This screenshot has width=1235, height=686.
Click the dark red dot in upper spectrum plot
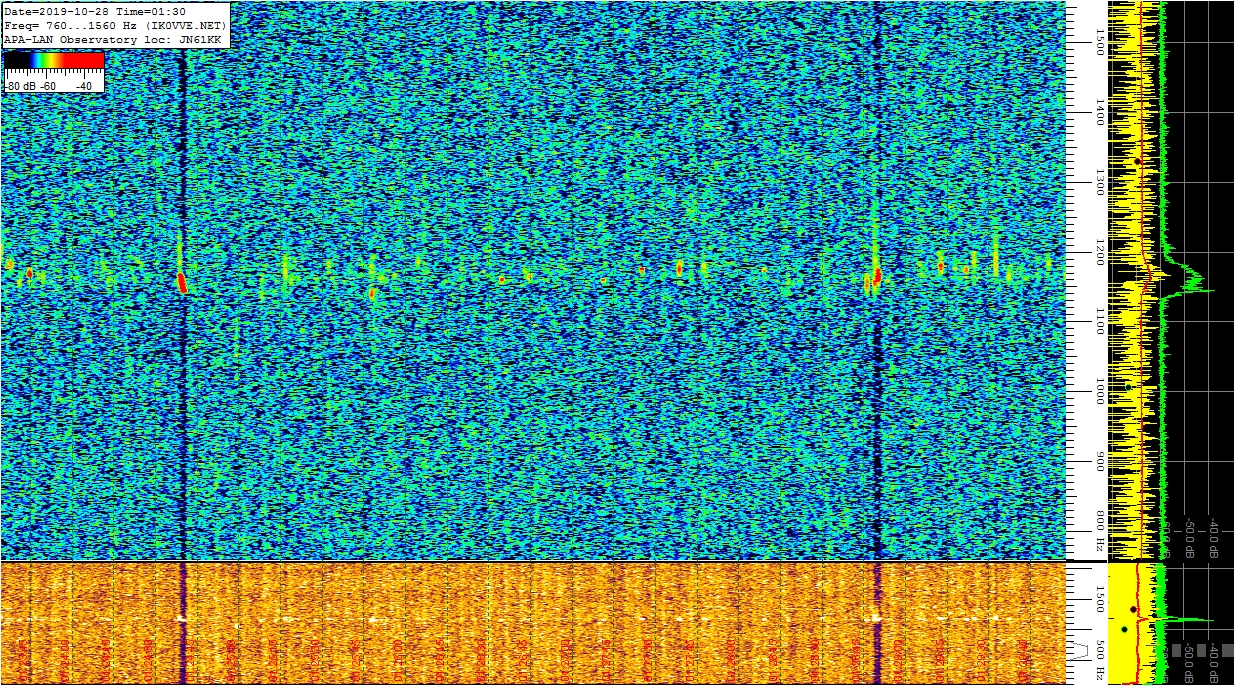pos(1137,161)
